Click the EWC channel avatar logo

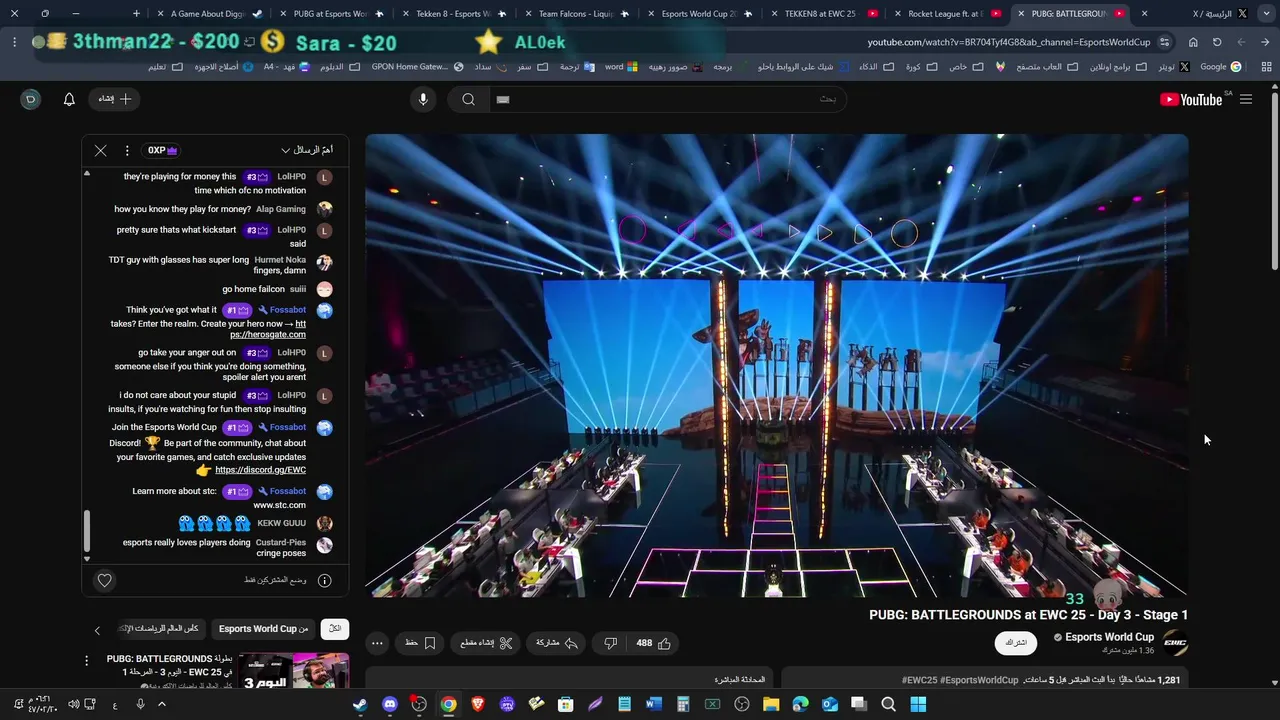pyautogui.click(x=1176, y=643)
